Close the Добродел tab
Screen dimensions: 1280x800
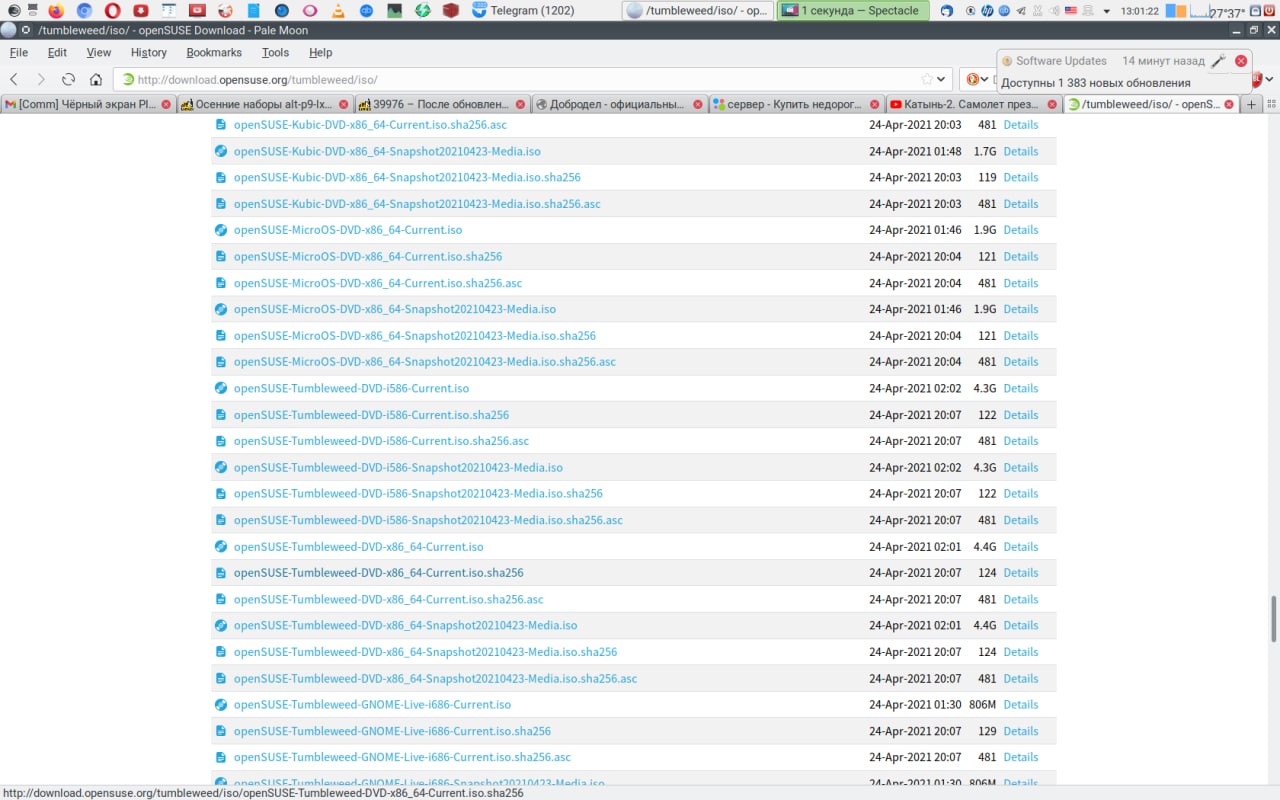[697, 104]
